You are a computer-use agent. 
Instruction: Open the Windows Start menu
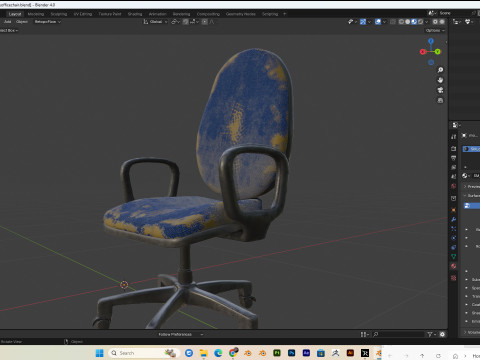tap(99, 353)
